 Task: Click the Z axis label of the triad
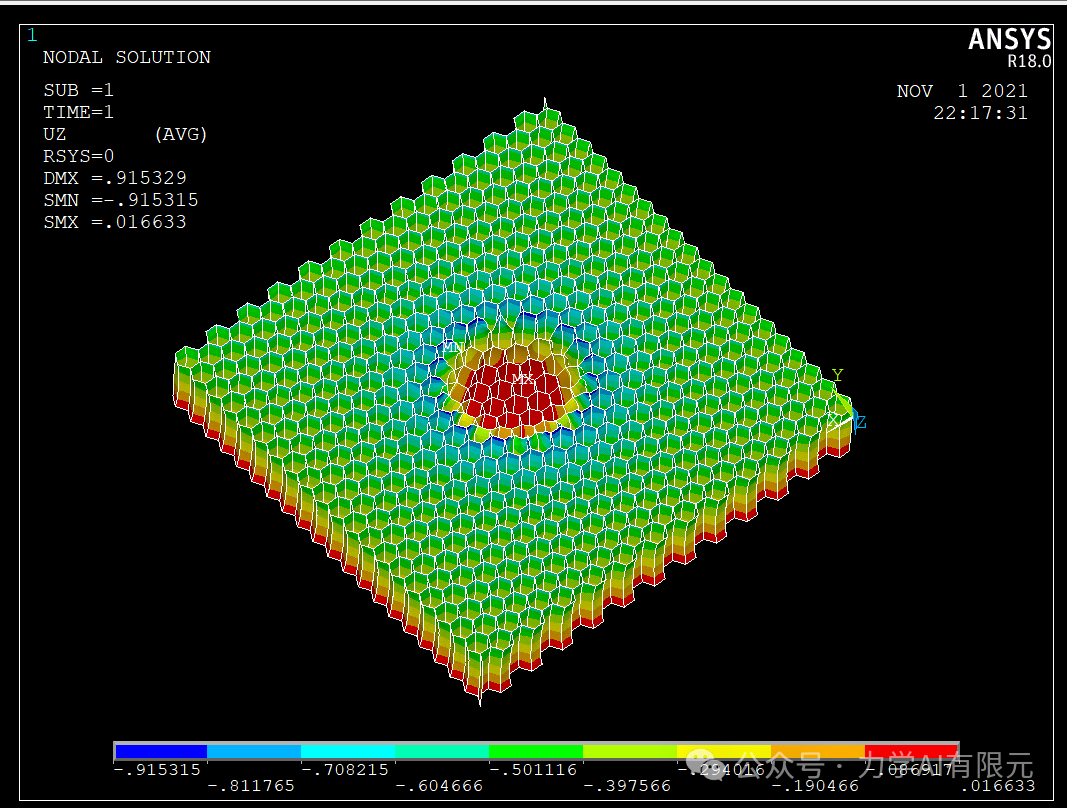pyautogui.click(x=861, y=423)
